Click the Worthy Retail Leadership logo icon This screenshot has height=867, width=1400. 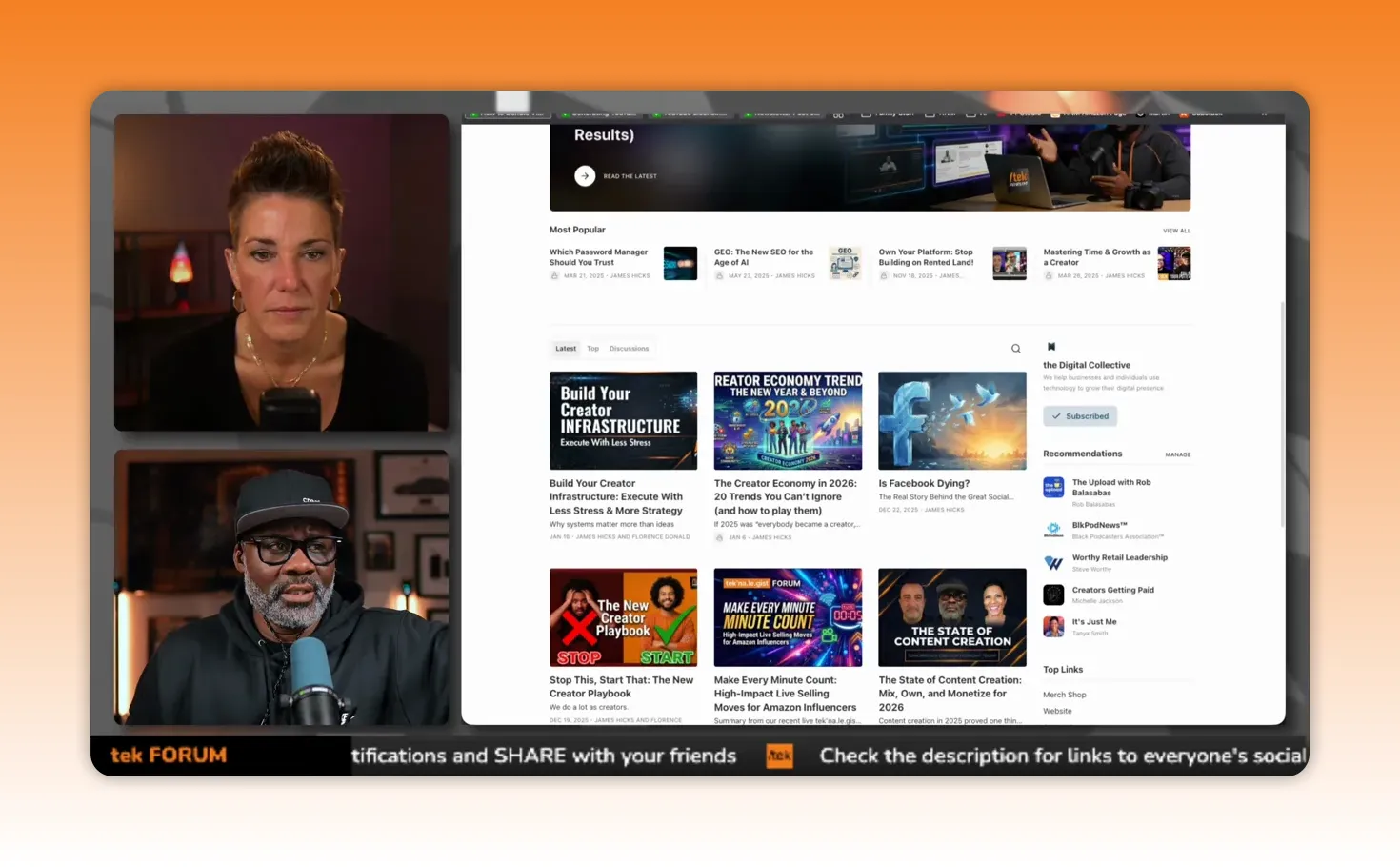1053,562
